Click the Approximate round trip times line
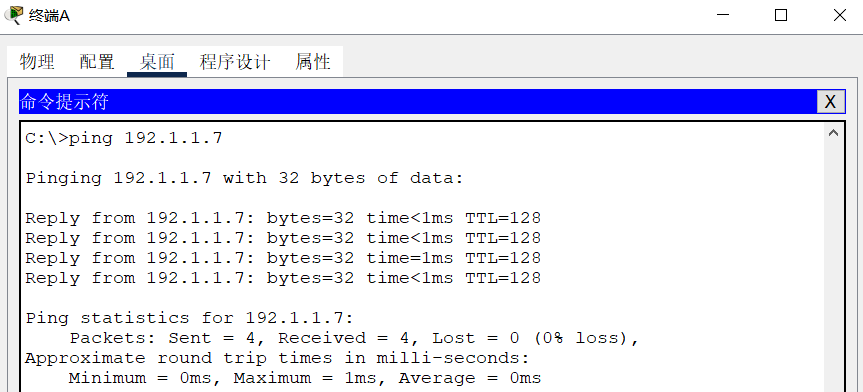Image resolution: width=863 pixels, height=392 pixels. (x=277, y=358)
